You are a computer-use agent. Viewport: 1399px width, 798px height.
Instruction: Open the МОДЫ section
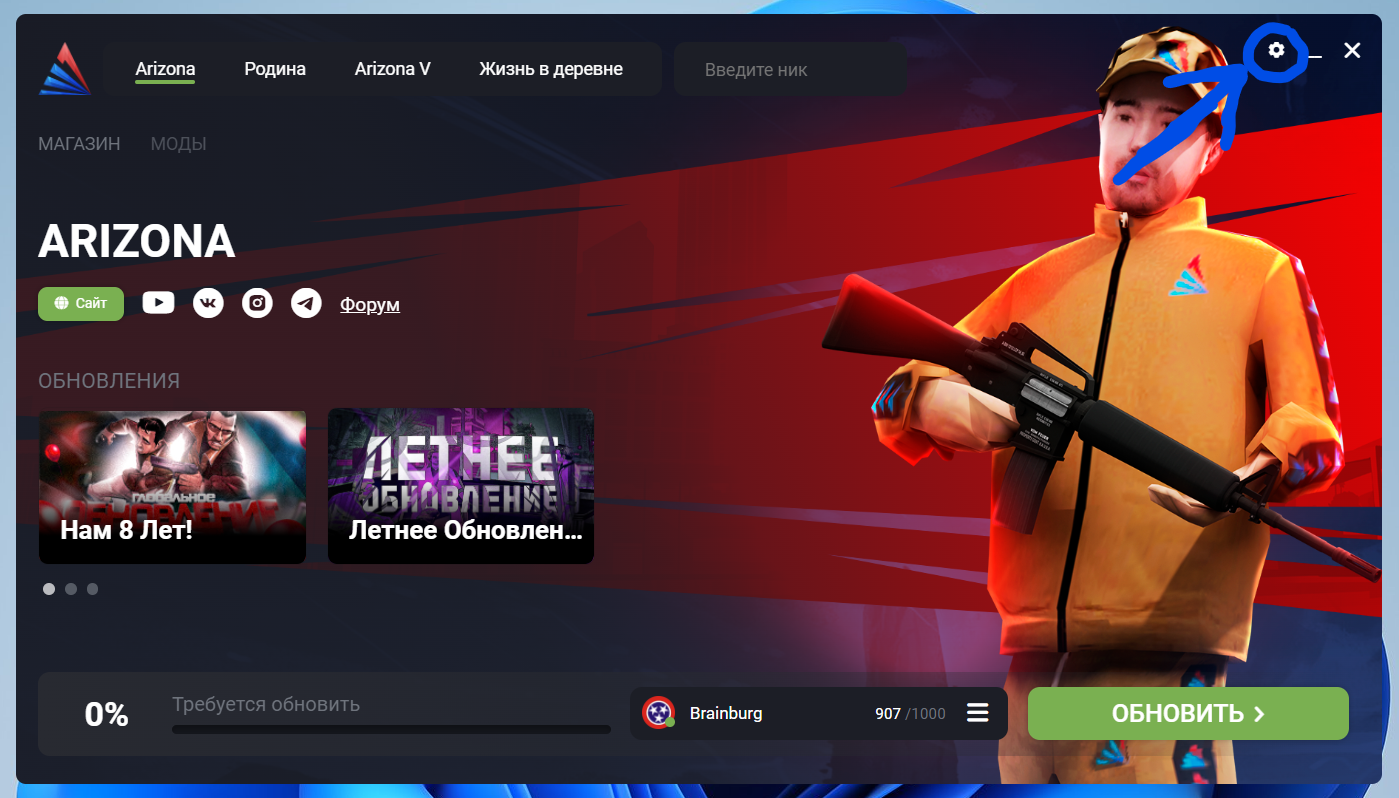click(178, 144)
